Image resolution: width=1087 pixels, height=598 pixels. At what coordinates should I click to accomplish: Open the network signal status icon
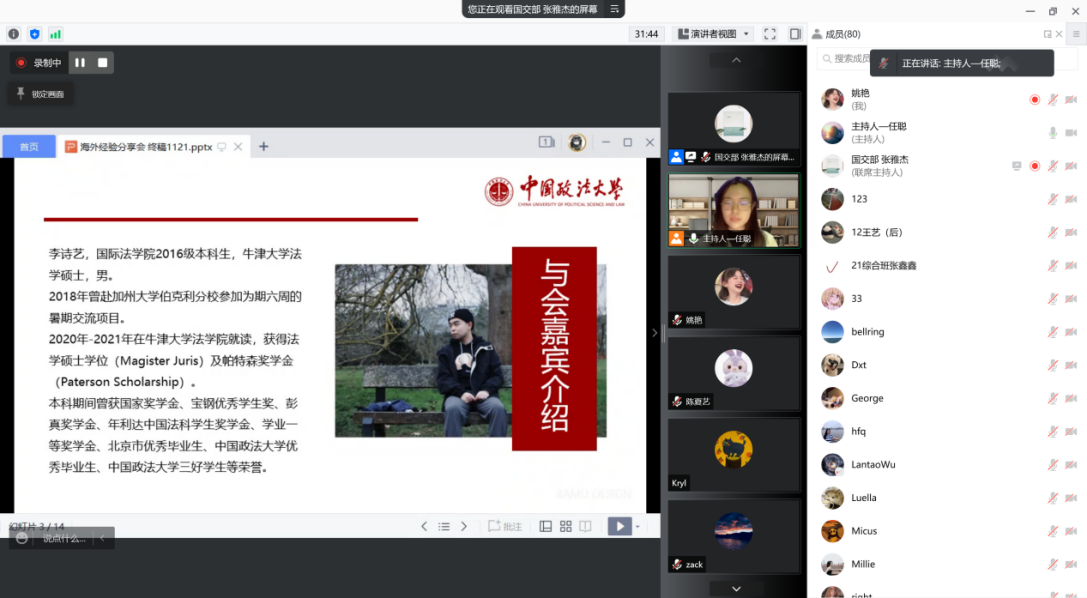(55, 34)
